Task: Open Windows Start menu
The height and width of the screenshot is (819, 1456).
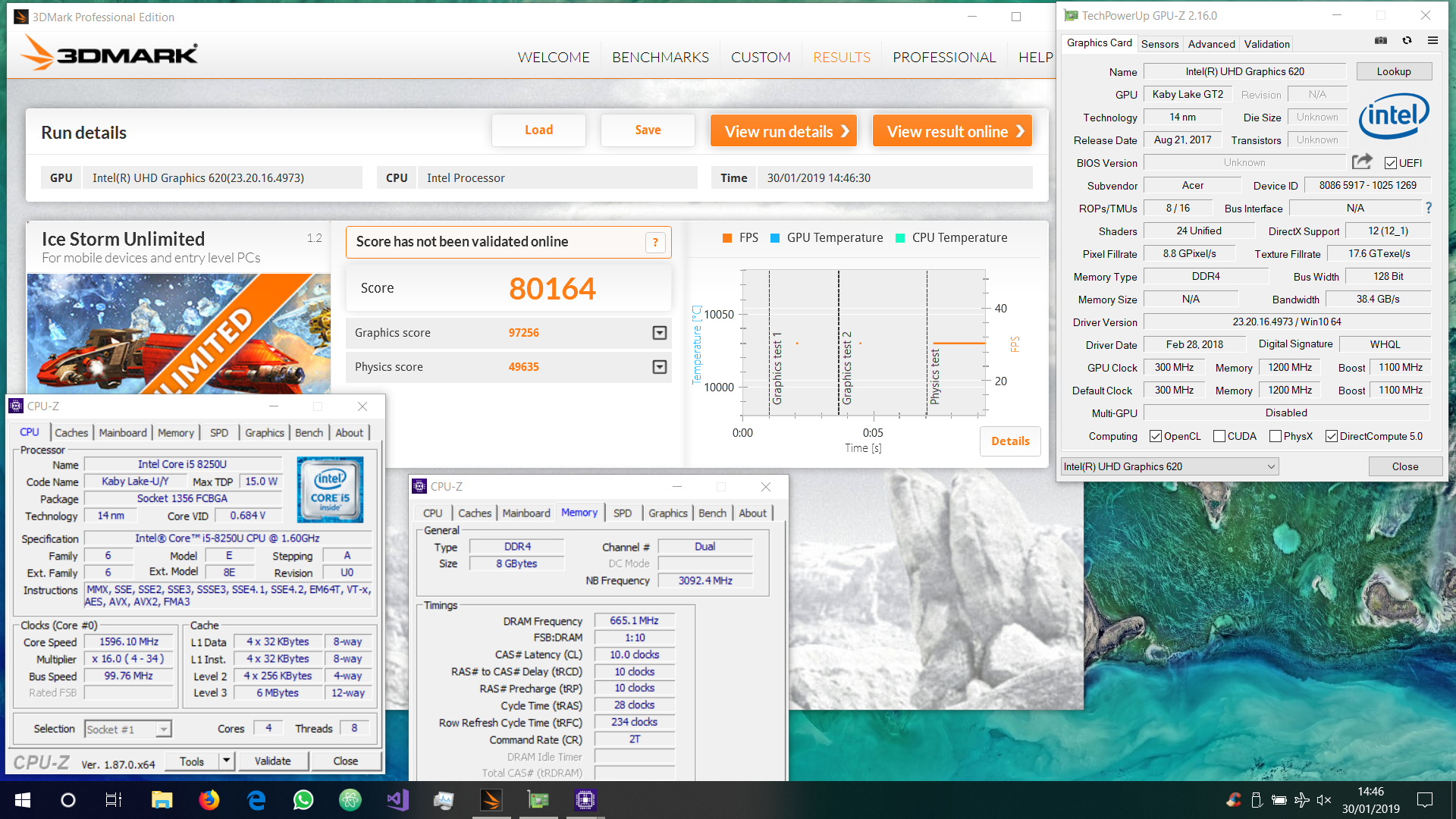Action: tap(22, 800)
